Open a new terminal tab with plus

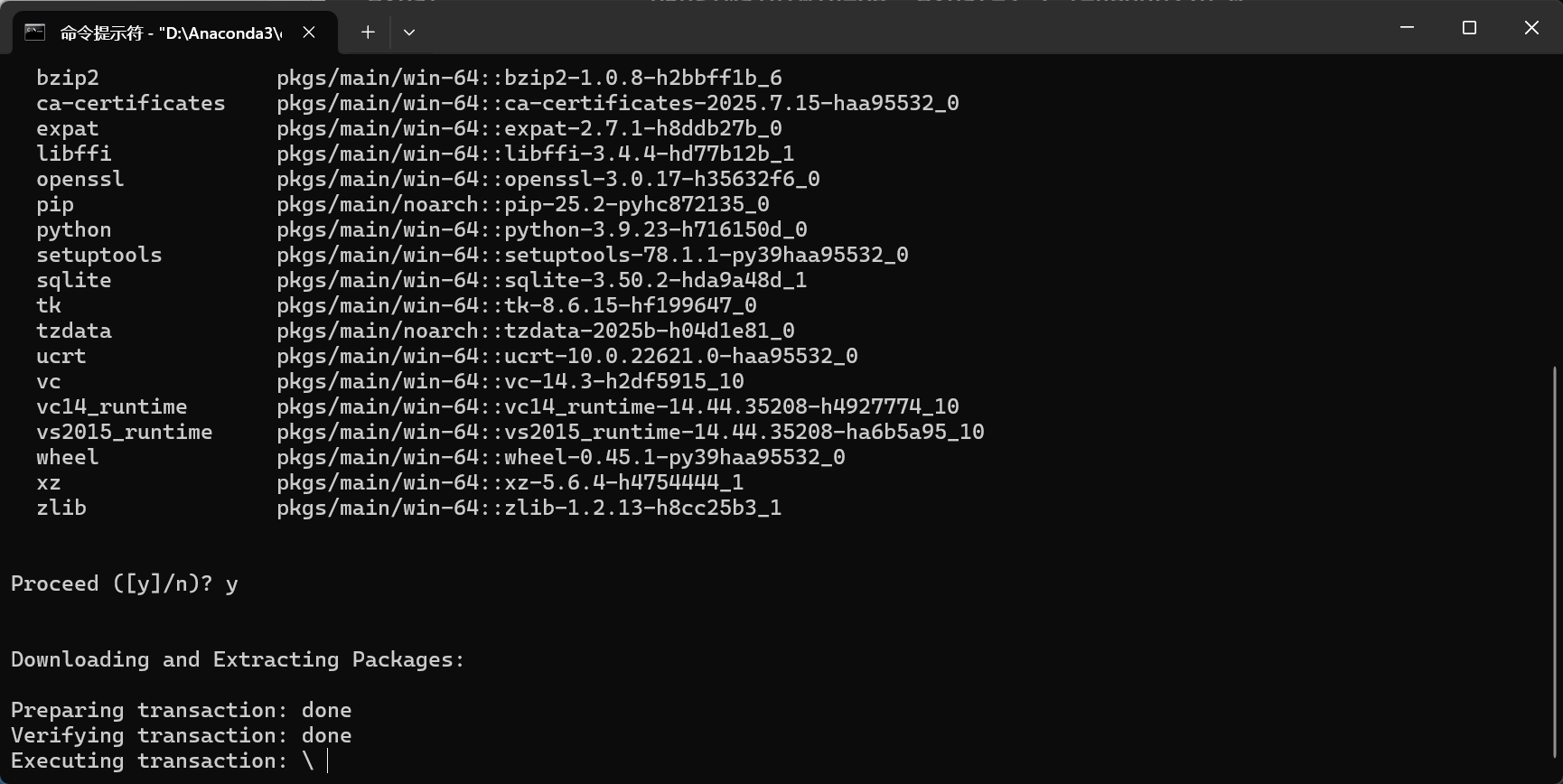[x=368, y=33]
